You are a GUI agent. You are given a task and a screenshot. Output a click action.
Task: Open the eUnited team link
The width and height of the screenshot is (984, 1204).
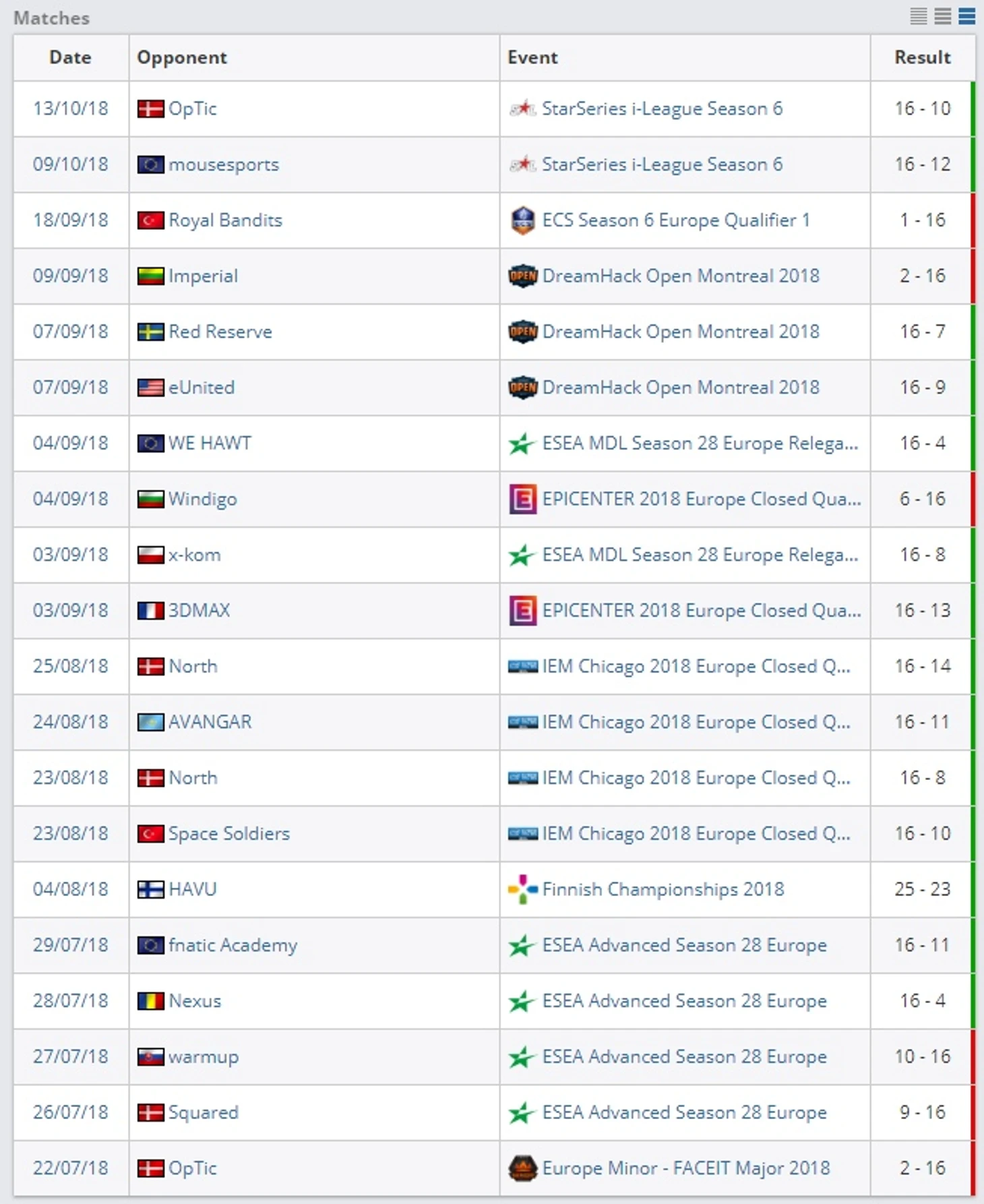coord(202,388)
